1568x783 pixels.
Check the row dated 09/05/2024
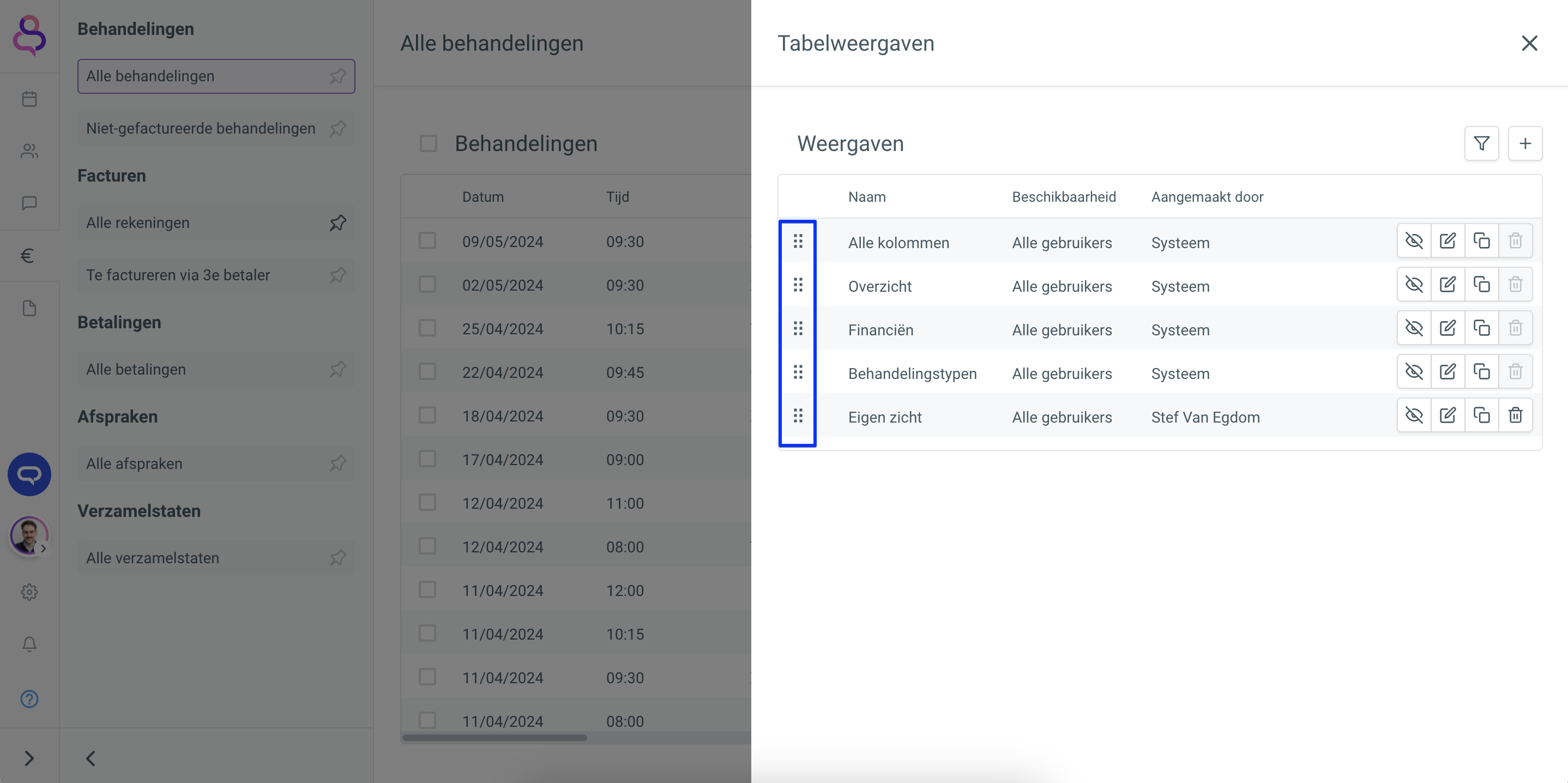pos(427,241)
